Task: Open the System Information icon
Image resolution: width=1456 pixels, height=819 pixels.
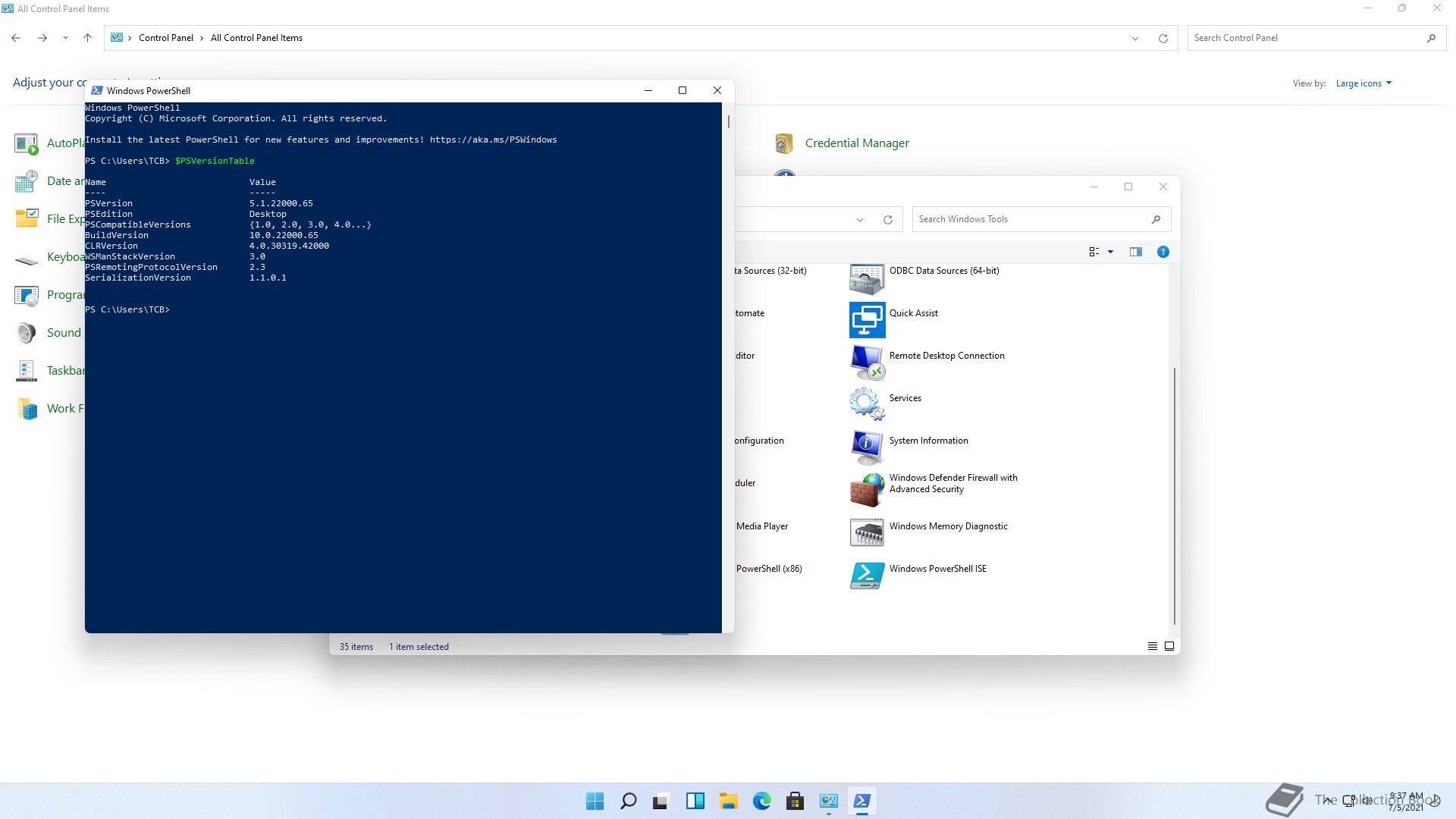Action: tap(867, 447)
